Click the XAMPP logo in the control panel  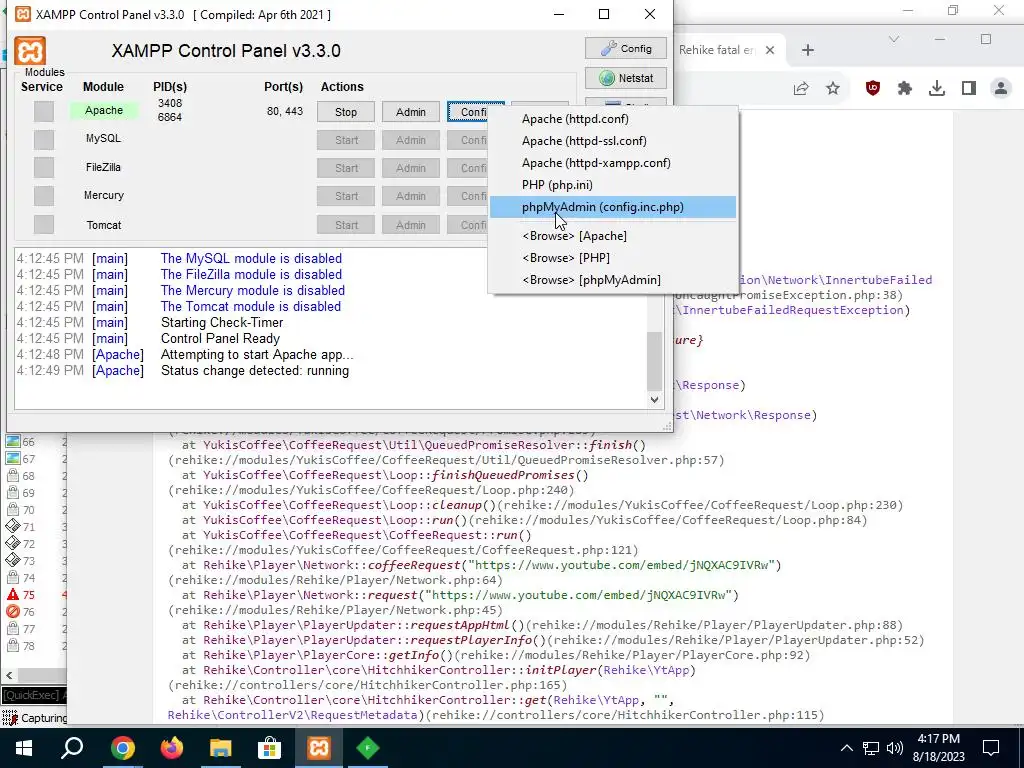click(x=30, y=51)
